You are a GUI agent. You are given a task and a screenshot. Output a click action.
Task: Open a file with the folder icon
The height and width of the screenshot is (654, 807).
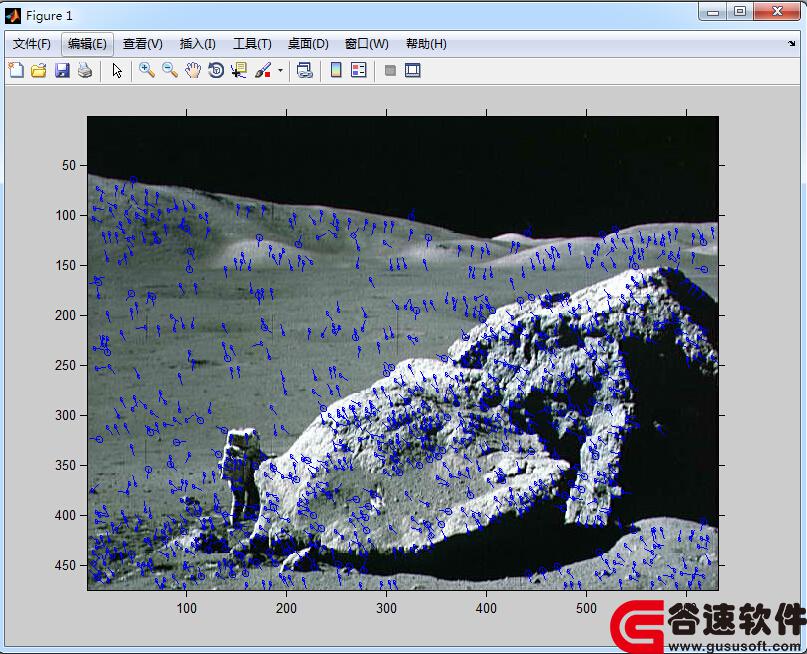(39, 70)
